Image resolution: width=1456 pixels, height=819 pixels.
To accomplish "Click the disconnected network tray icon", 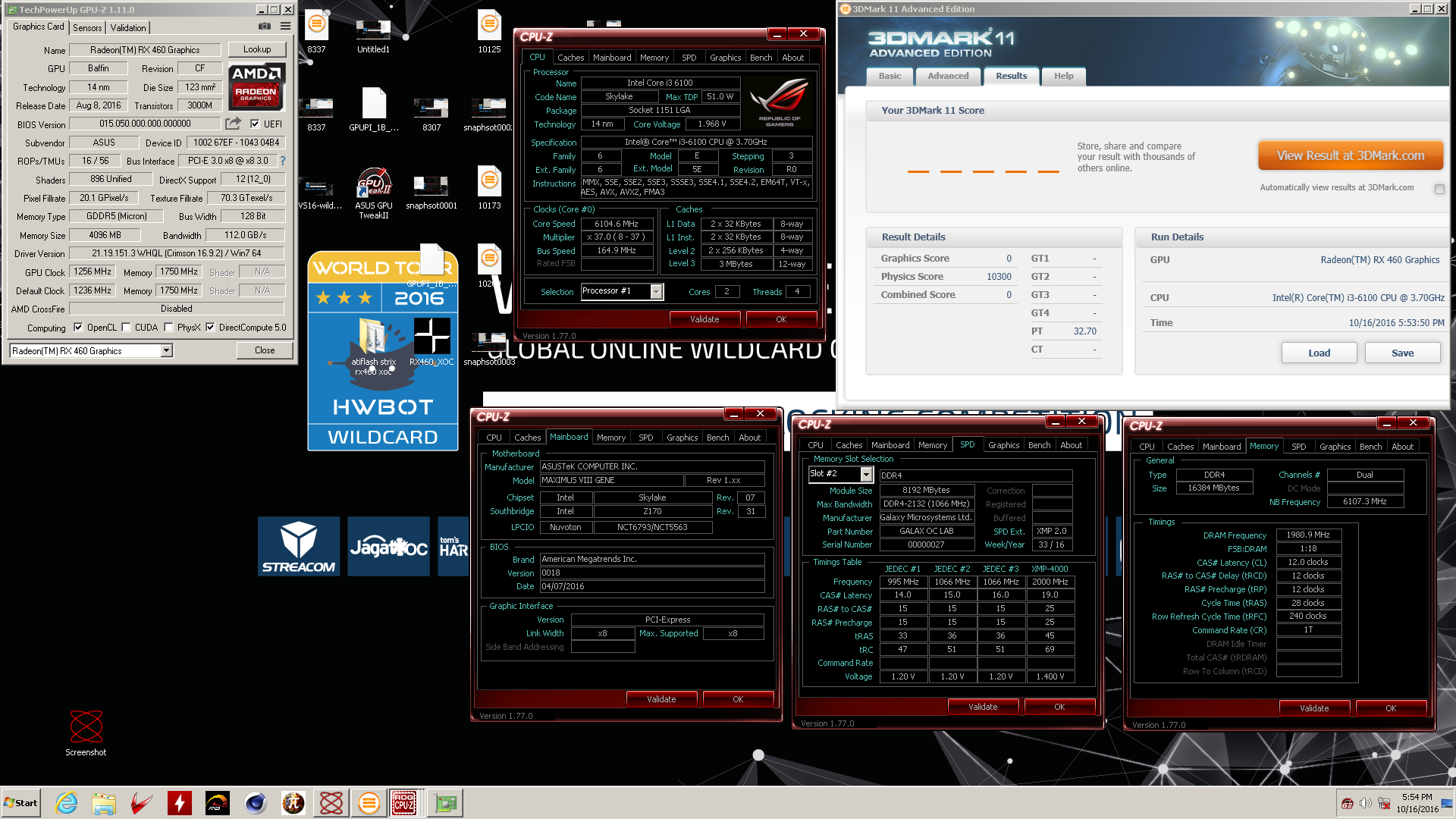I will pyautogui.click(x=1384, y=803).
